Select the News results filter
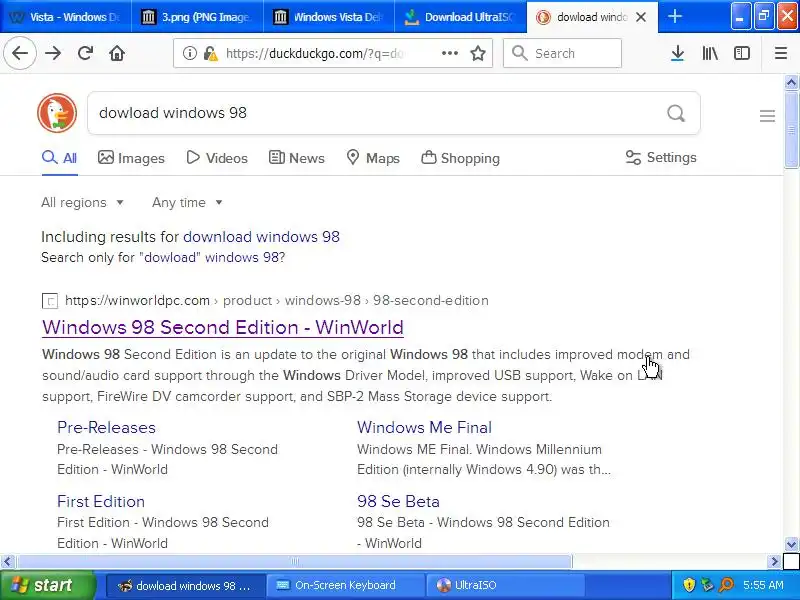The height and width of the screenshot is (600, 800). coord(296,158)
